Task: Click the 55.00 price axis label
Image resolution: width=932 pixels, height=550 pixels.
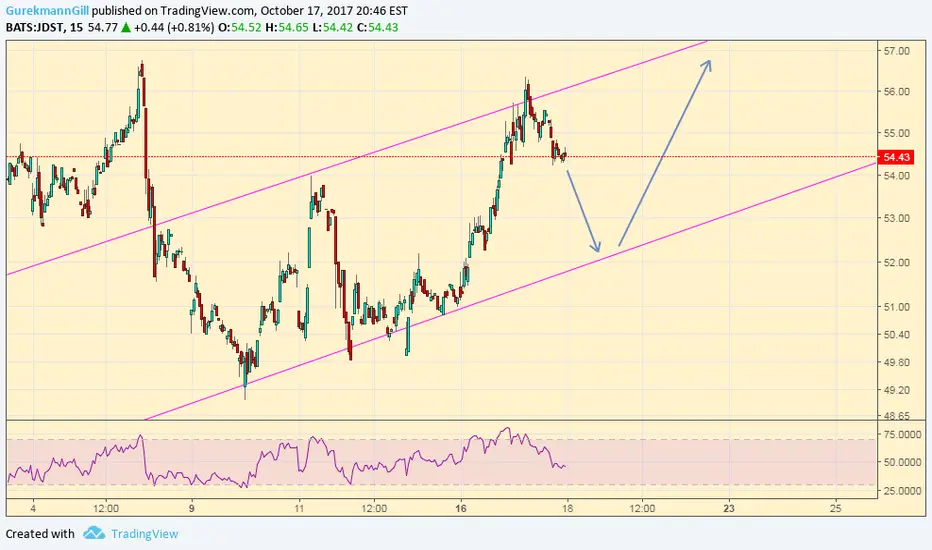Action: pos(896,133)
